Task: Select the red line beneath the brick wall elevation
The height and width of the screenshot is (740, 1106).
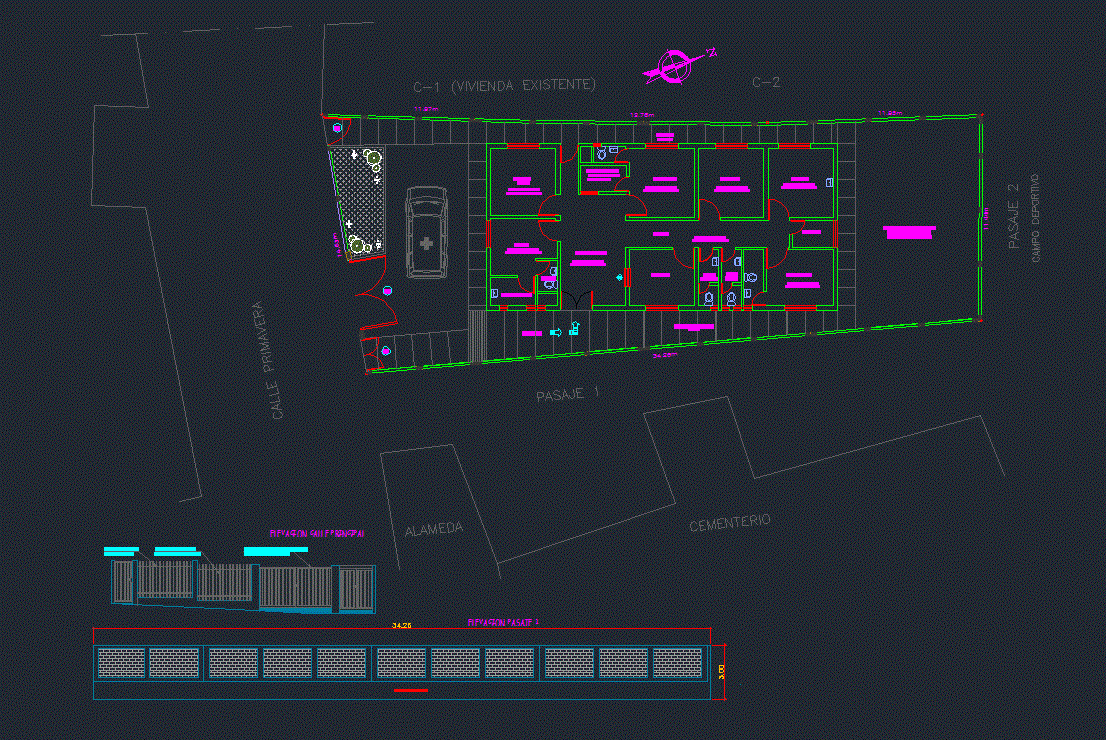Action: (x=411, y=690)
